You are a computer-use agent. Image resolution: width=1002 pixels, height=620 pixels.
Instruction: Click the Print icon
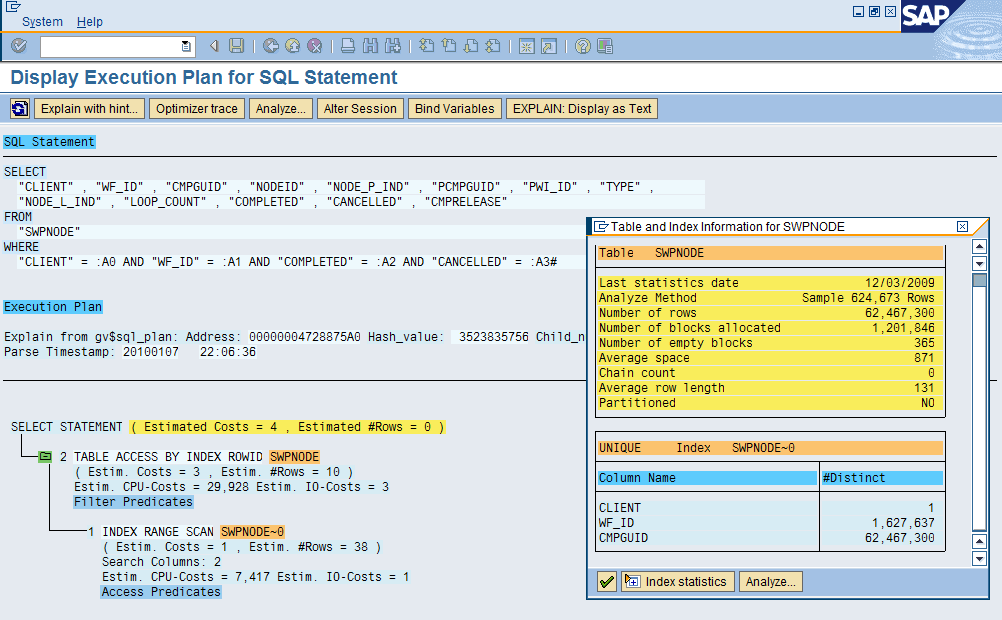pyautogui.click(x=347, y=46)
